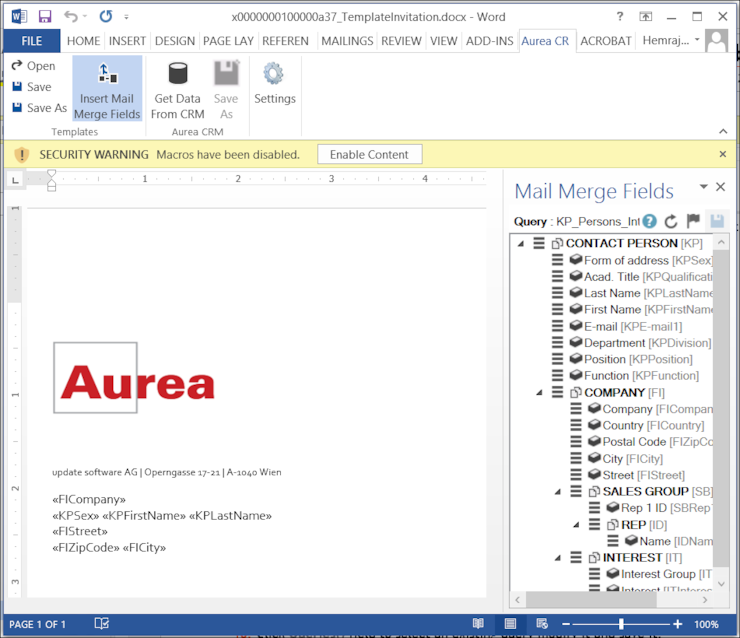Dismiss the security warning bar
Image resolution: width=740 pixels, height=638 pixels.
(723, 154)
